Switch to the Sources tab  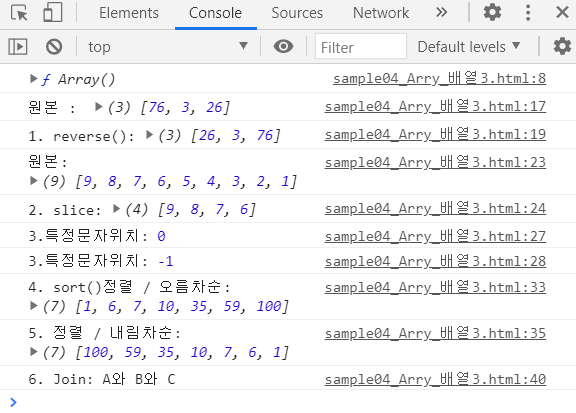tap(297, 13)
